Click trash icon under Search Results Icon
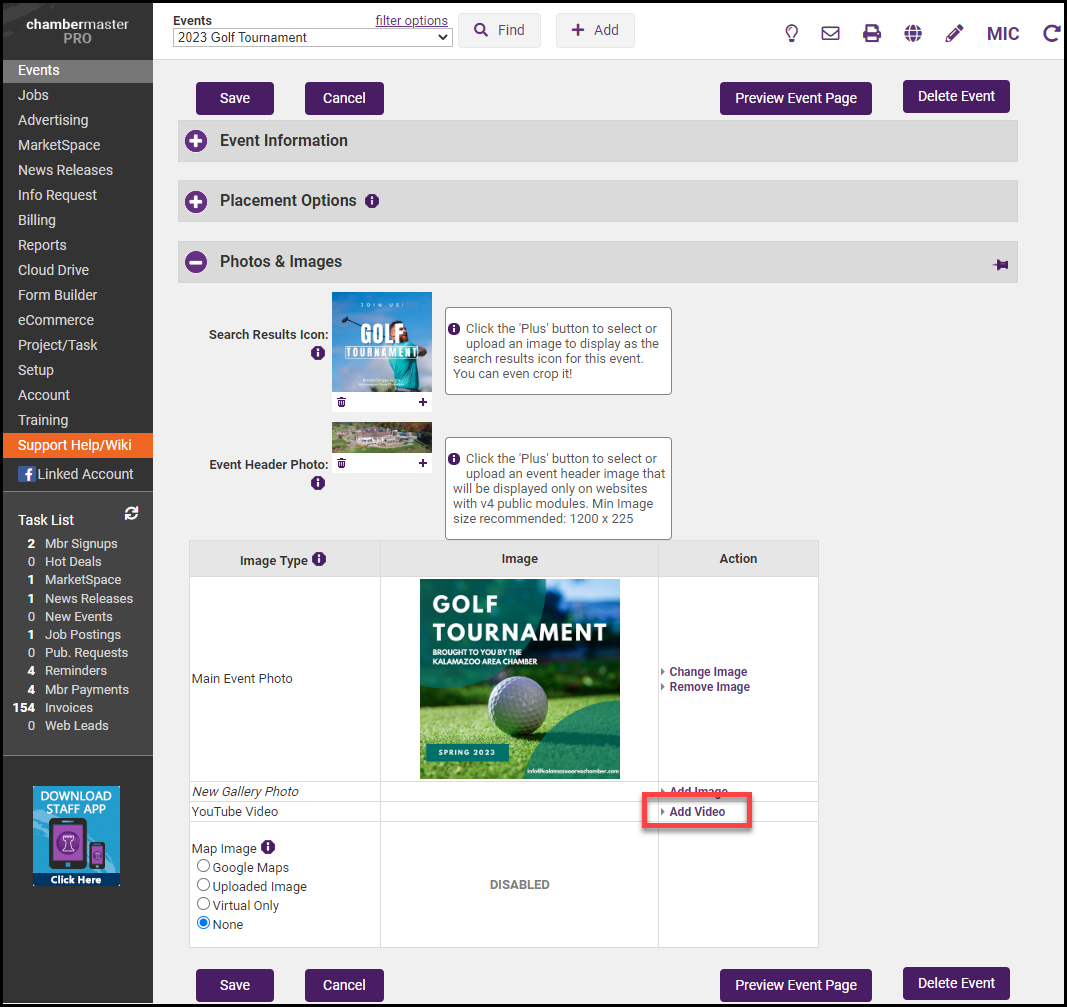The width and height of the screenshot is (1067, 1007). [x=341, y=402]
